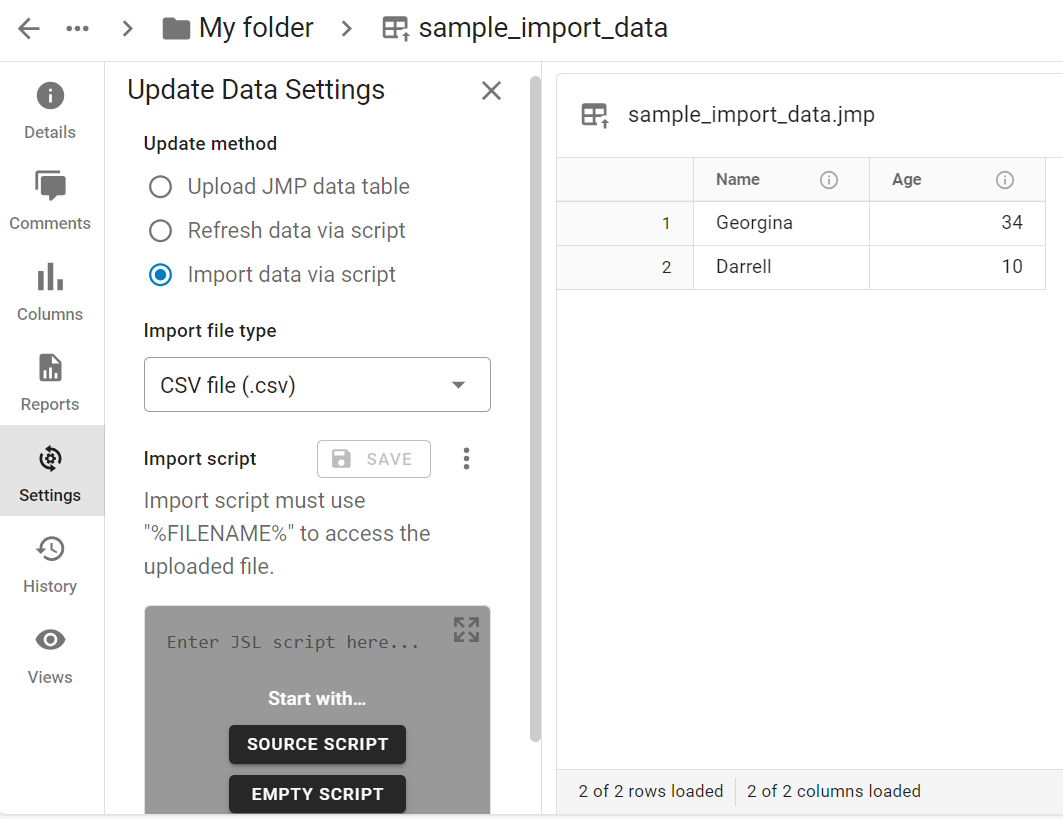
Task: View the History side panel
Action: 50,564
